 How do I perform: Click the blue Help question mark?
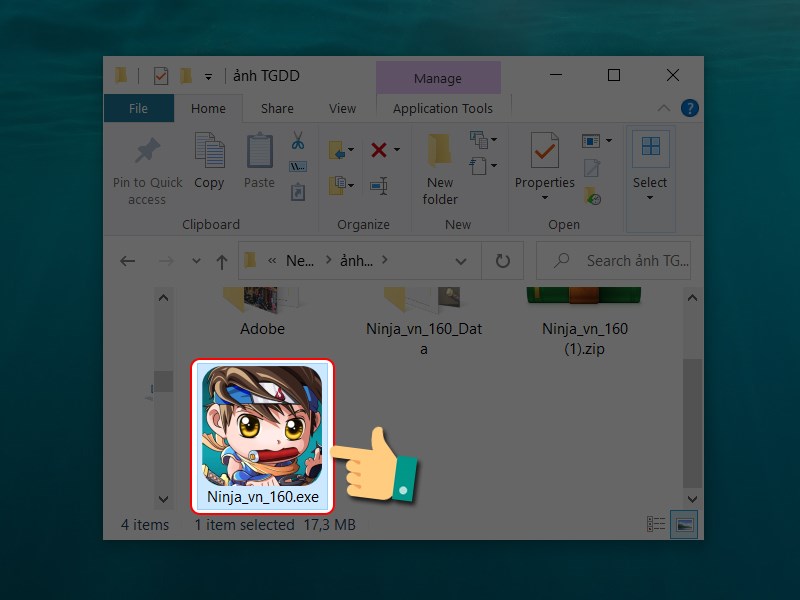click(x=689, y=108)
